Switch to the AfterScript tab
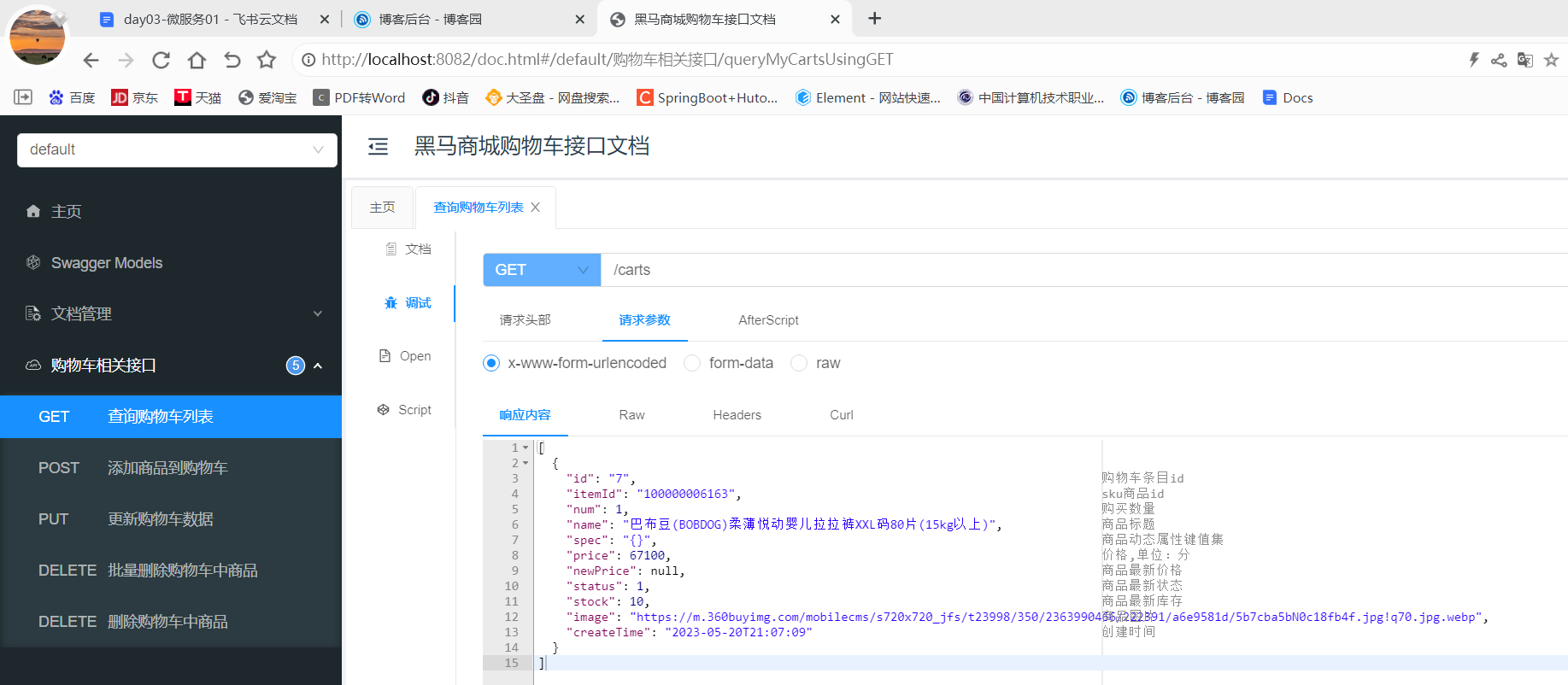The width and height of the screenshot is (1568, 685). [x=768, y=320]
